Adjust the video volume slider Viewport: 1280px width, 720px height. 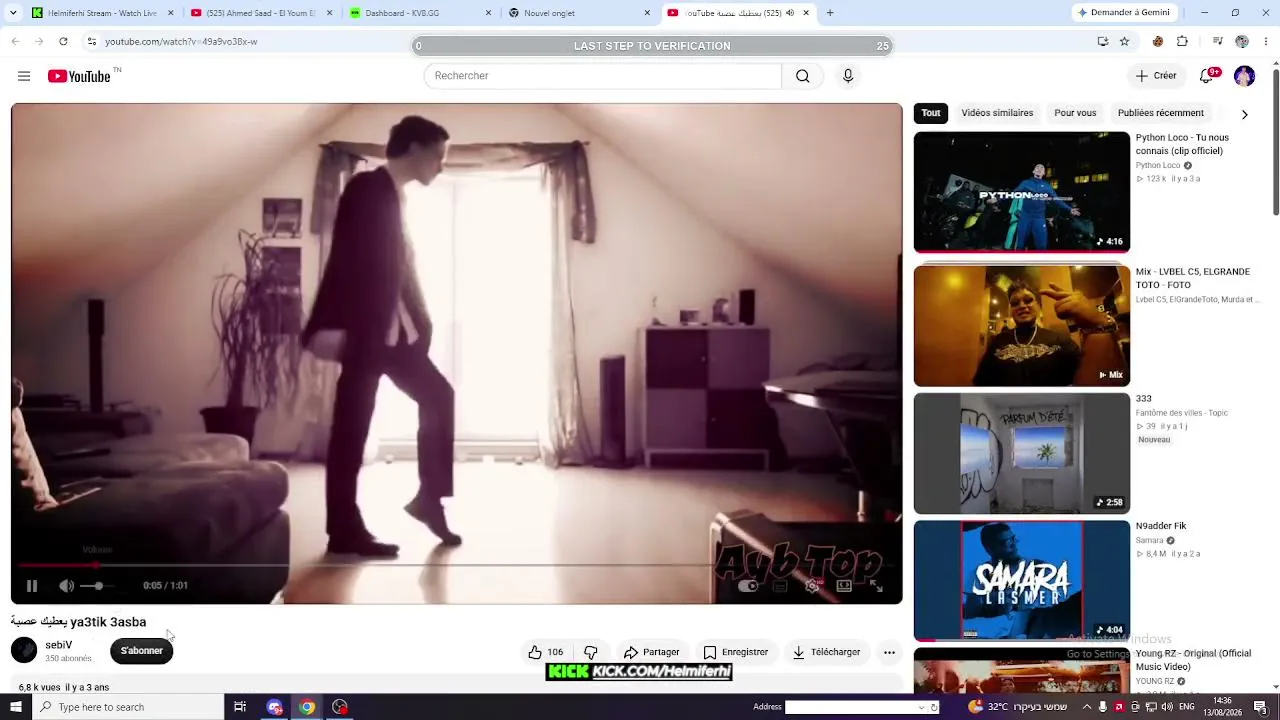(98, 586)
